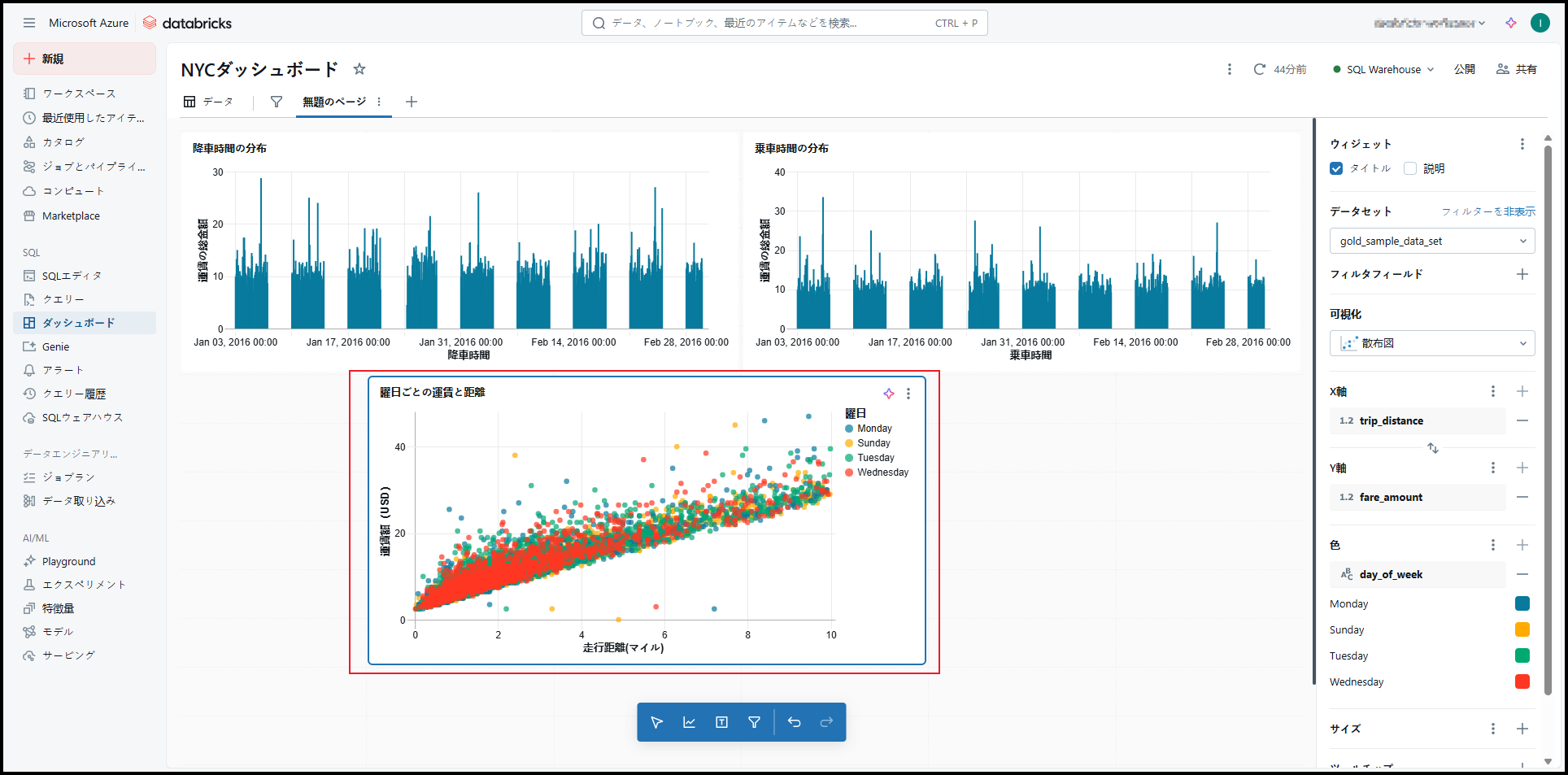1568x775 pixels.
Task: Switch to the データ tab
Action: (x=209, y=102)
